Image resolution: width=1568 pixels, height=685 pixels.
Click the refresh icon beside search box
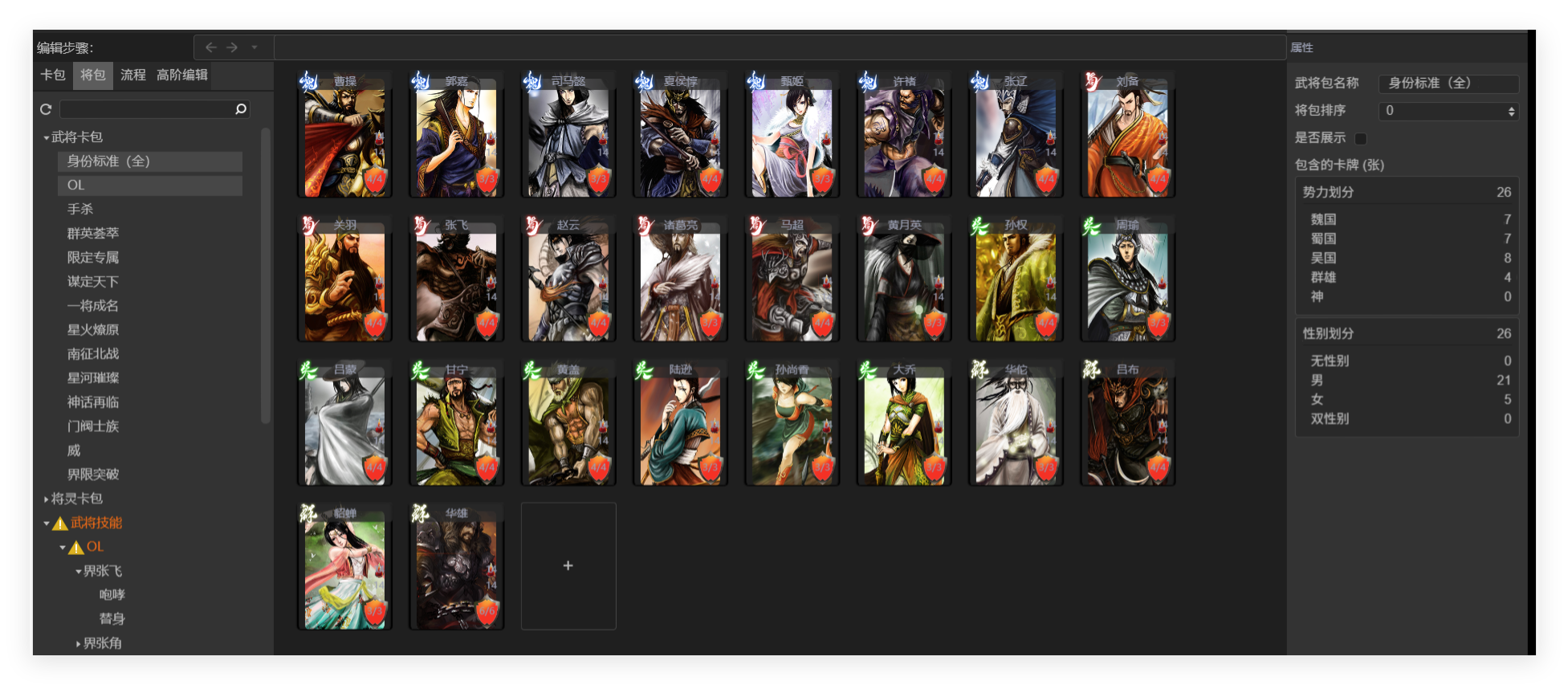pyautogui.click(x=46, y=109)
